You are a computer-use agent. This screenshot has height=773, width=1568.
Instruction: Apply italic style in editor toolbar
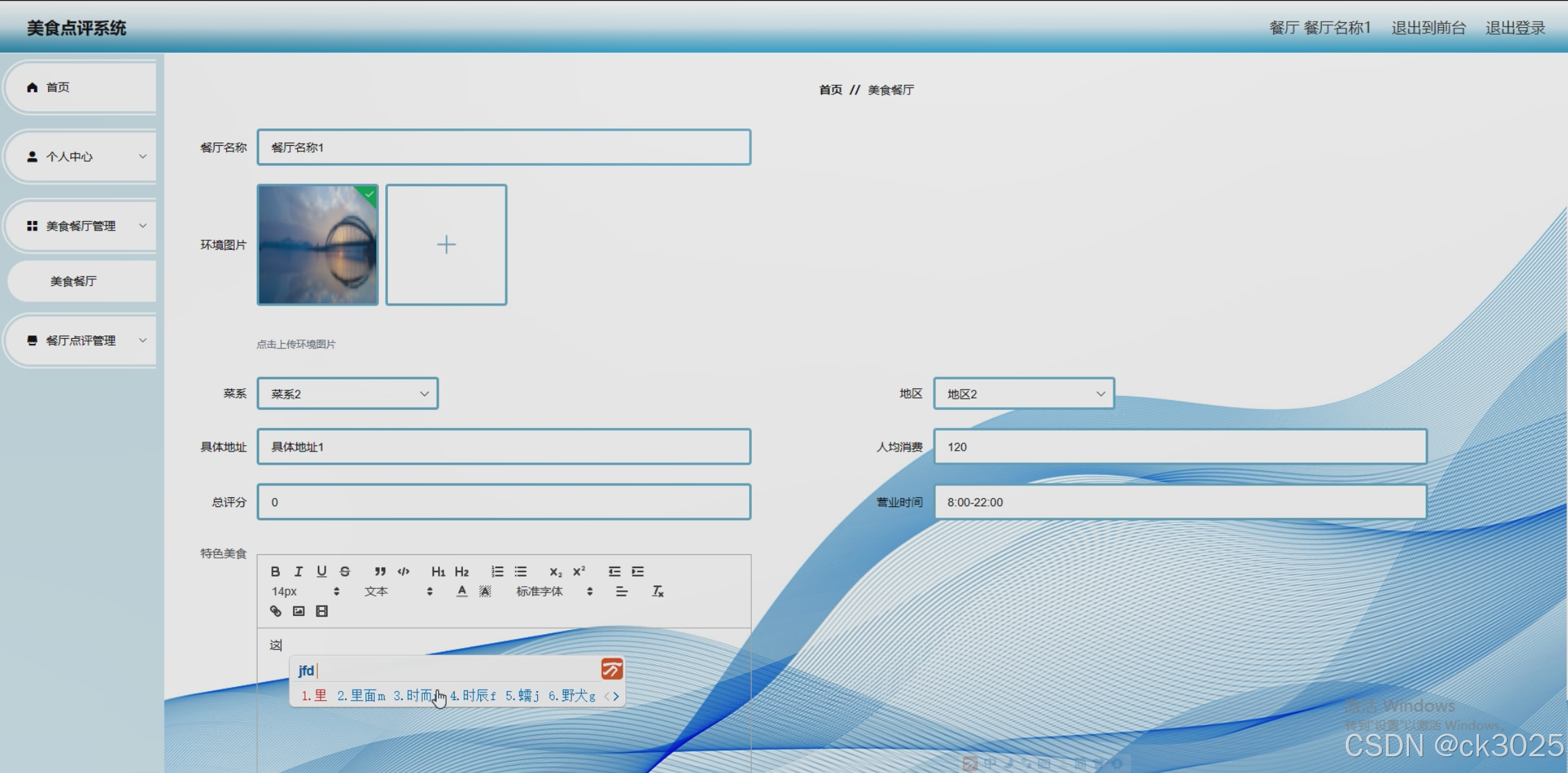pos(298,572)
